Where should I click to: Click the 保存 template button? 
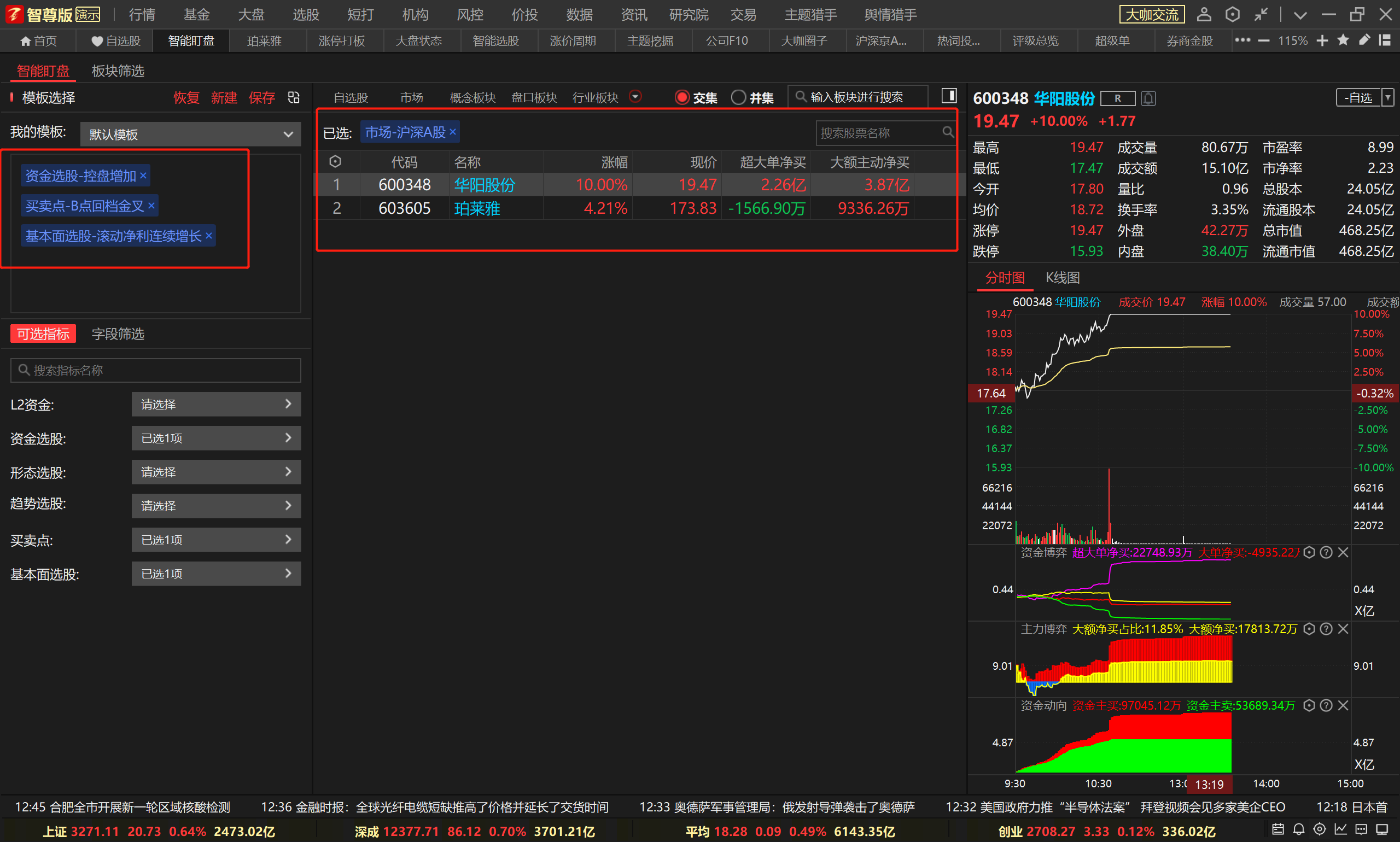[261, 97]
